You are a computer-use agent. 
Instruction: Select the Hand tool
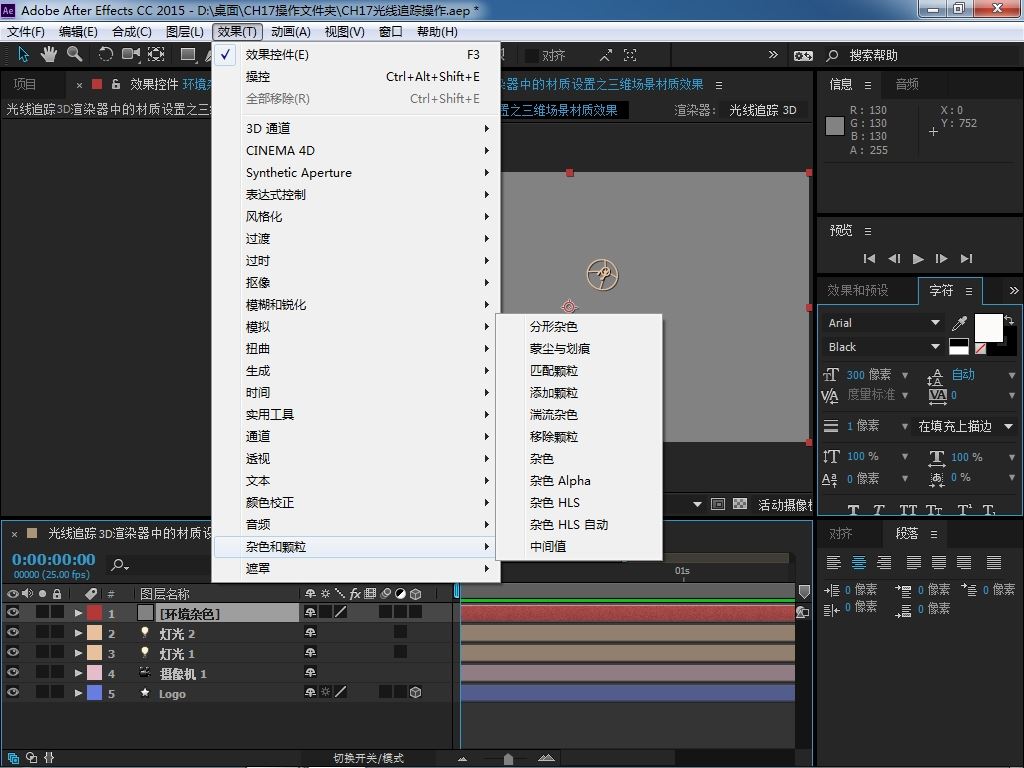(48, 55)
